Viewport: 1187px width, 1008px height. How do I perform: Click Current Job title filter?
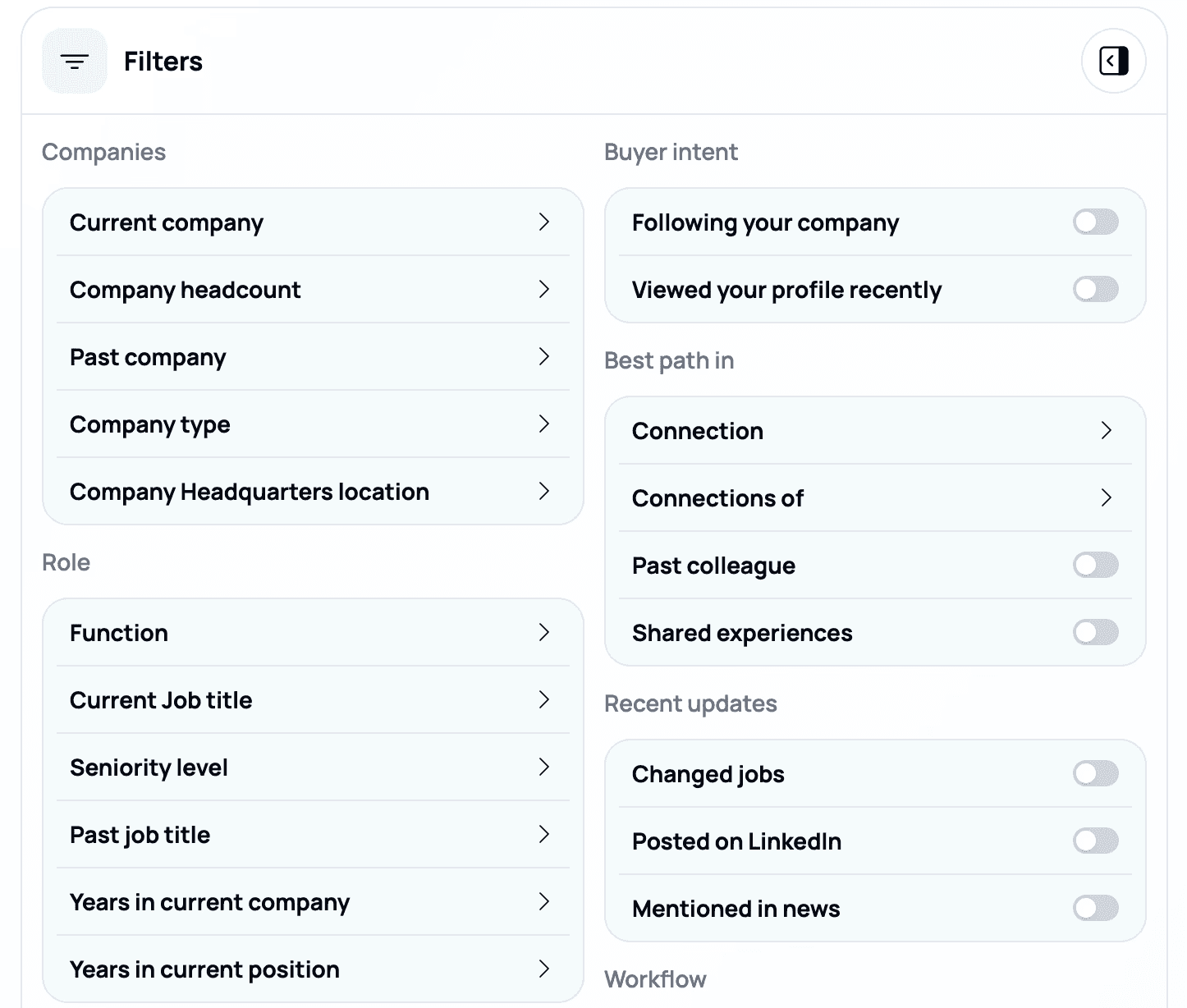point(312,700)
